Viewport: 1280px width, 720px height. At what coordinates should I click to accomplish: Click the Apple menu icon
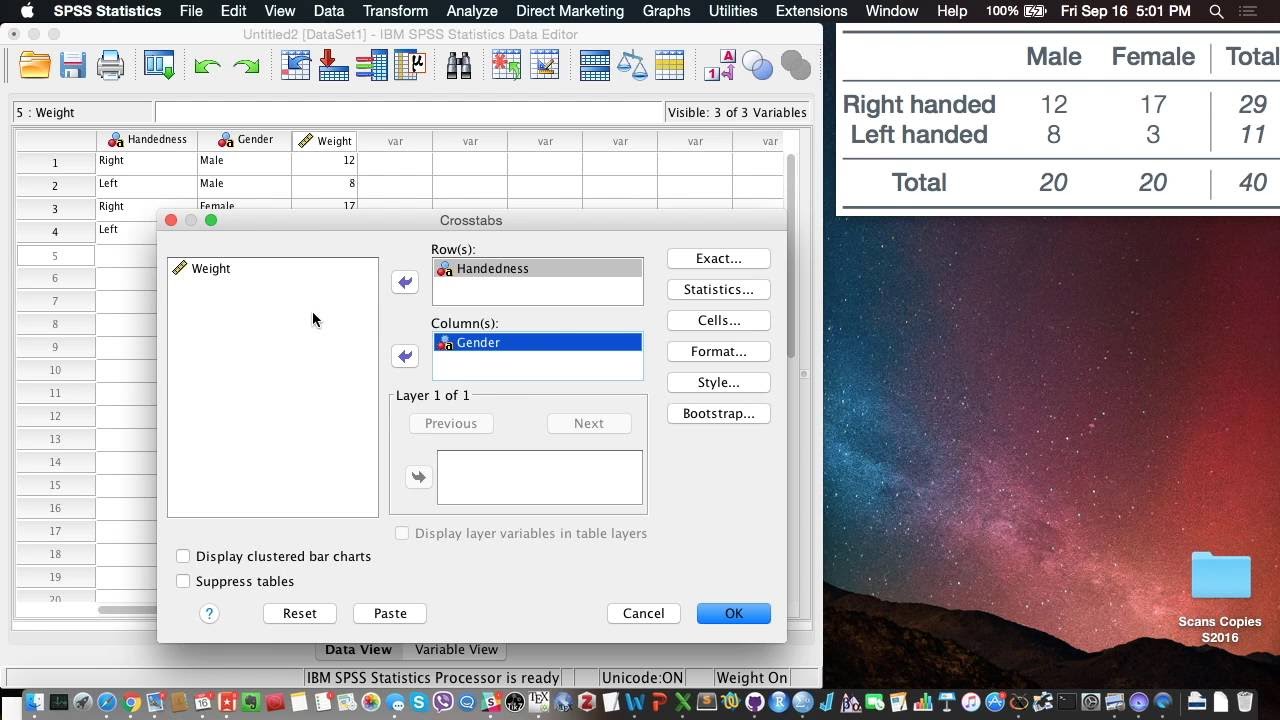(27, 11)
